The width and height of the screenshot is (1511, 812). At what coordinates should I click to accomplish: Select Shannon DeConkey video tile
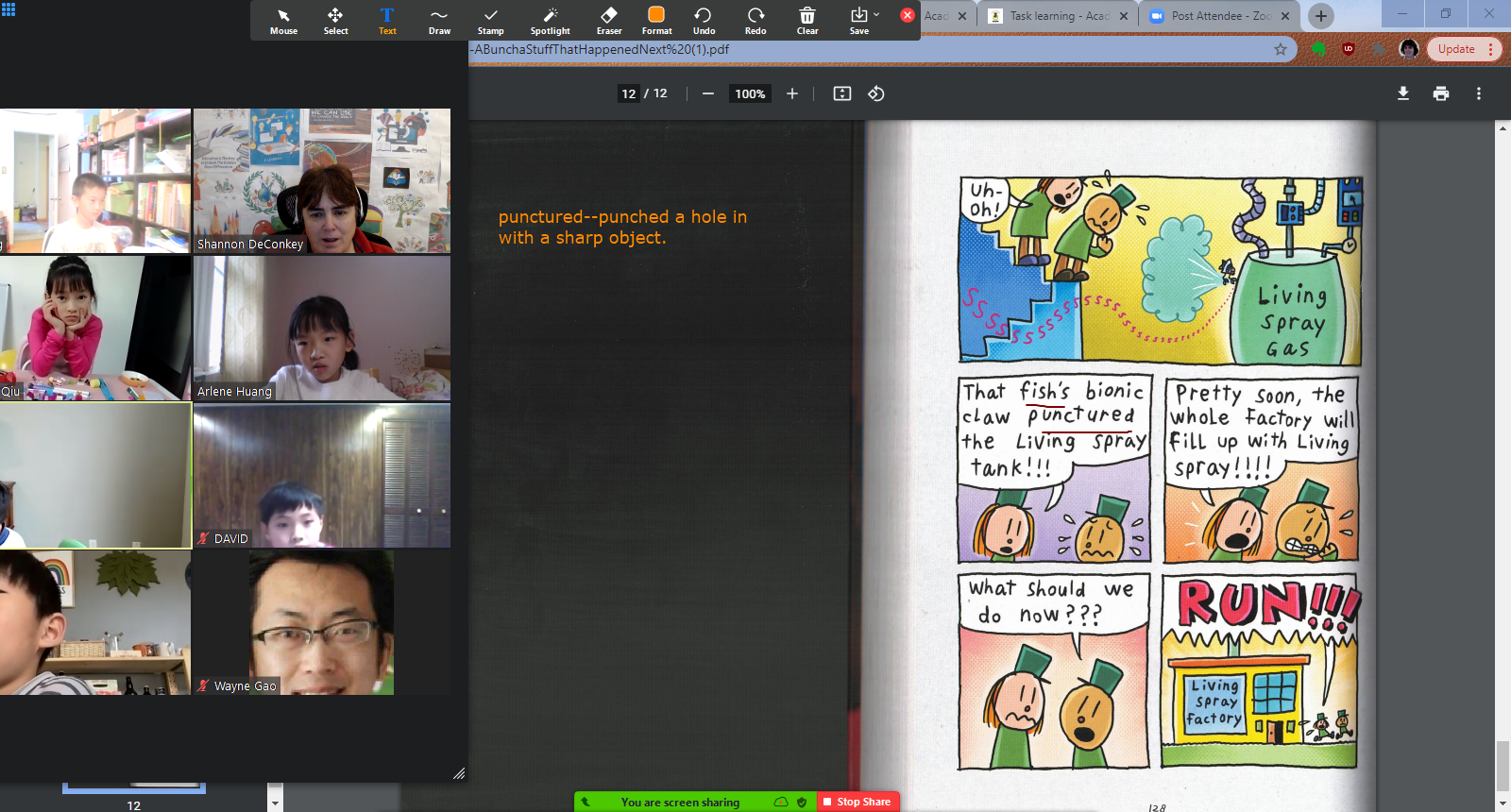(322, 180)
